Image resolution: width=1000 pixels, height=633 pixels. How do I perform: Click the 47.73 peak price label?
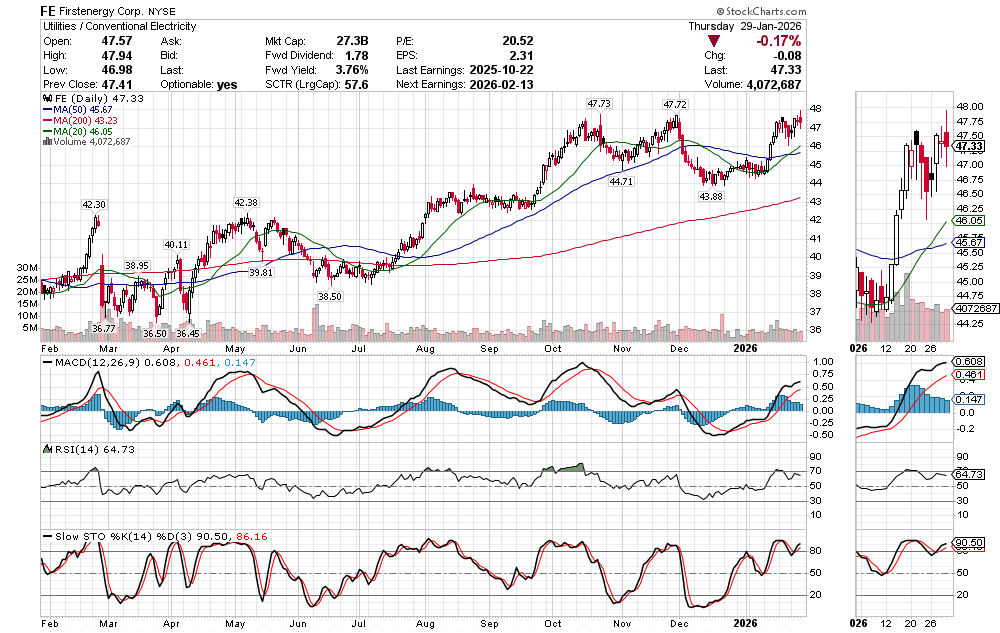coord(599,103)
